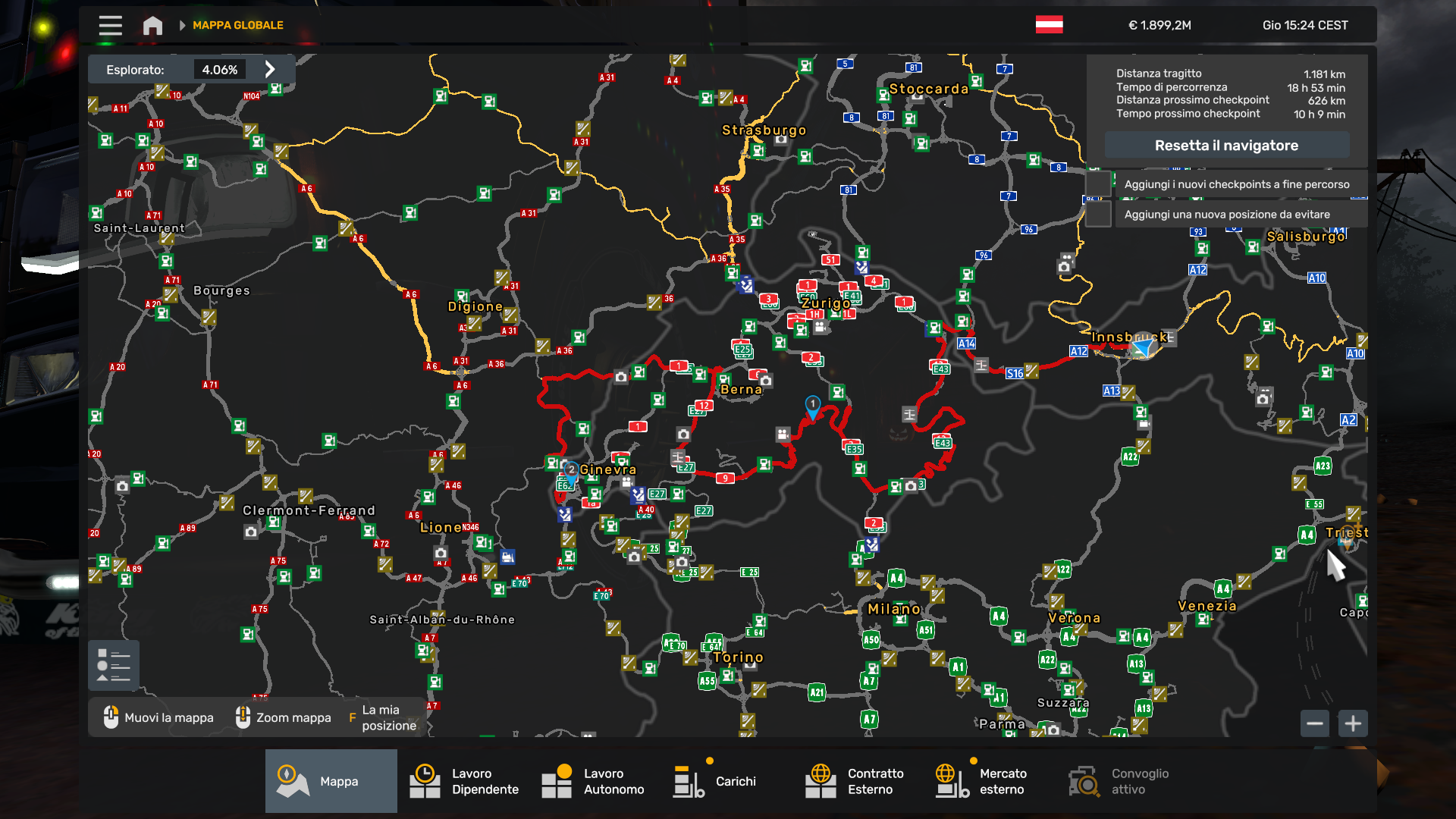Click La mia posizione shortcut
Screen dimensions: 1456x819
click(x=384, y=717)
